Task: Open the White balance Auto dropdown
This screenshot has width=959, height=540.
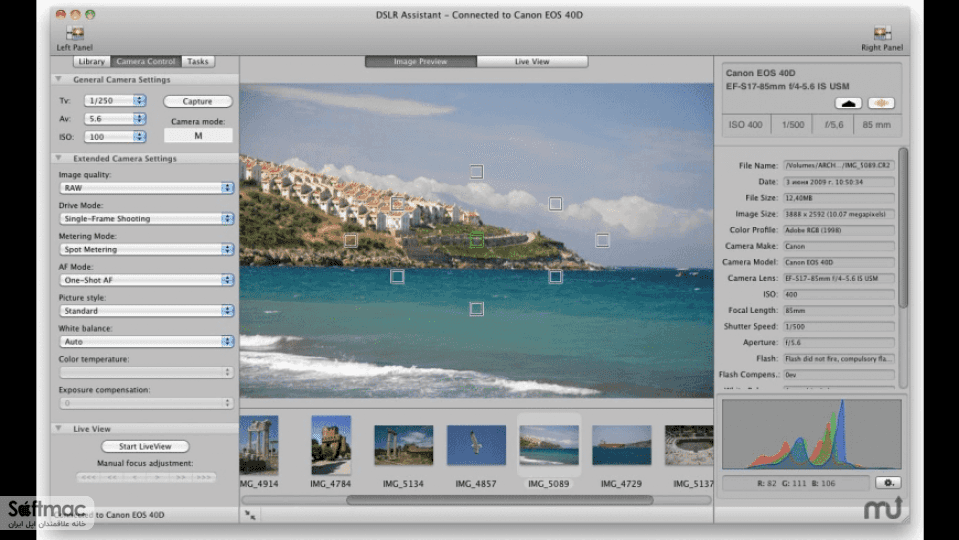Action: [x=146, y=341]
